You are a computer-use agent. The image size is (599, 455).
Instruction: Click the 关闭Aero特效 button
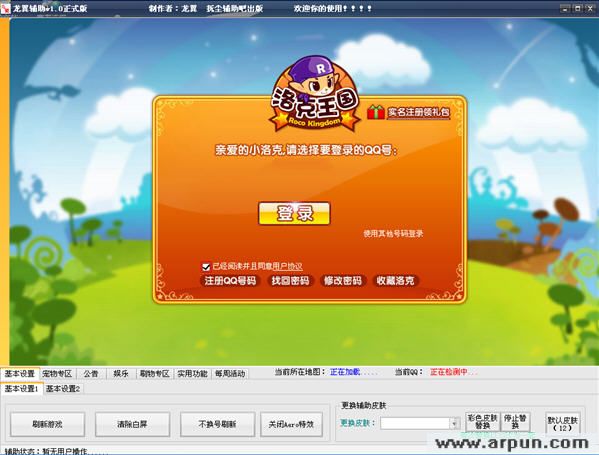[x=291, y=424]
